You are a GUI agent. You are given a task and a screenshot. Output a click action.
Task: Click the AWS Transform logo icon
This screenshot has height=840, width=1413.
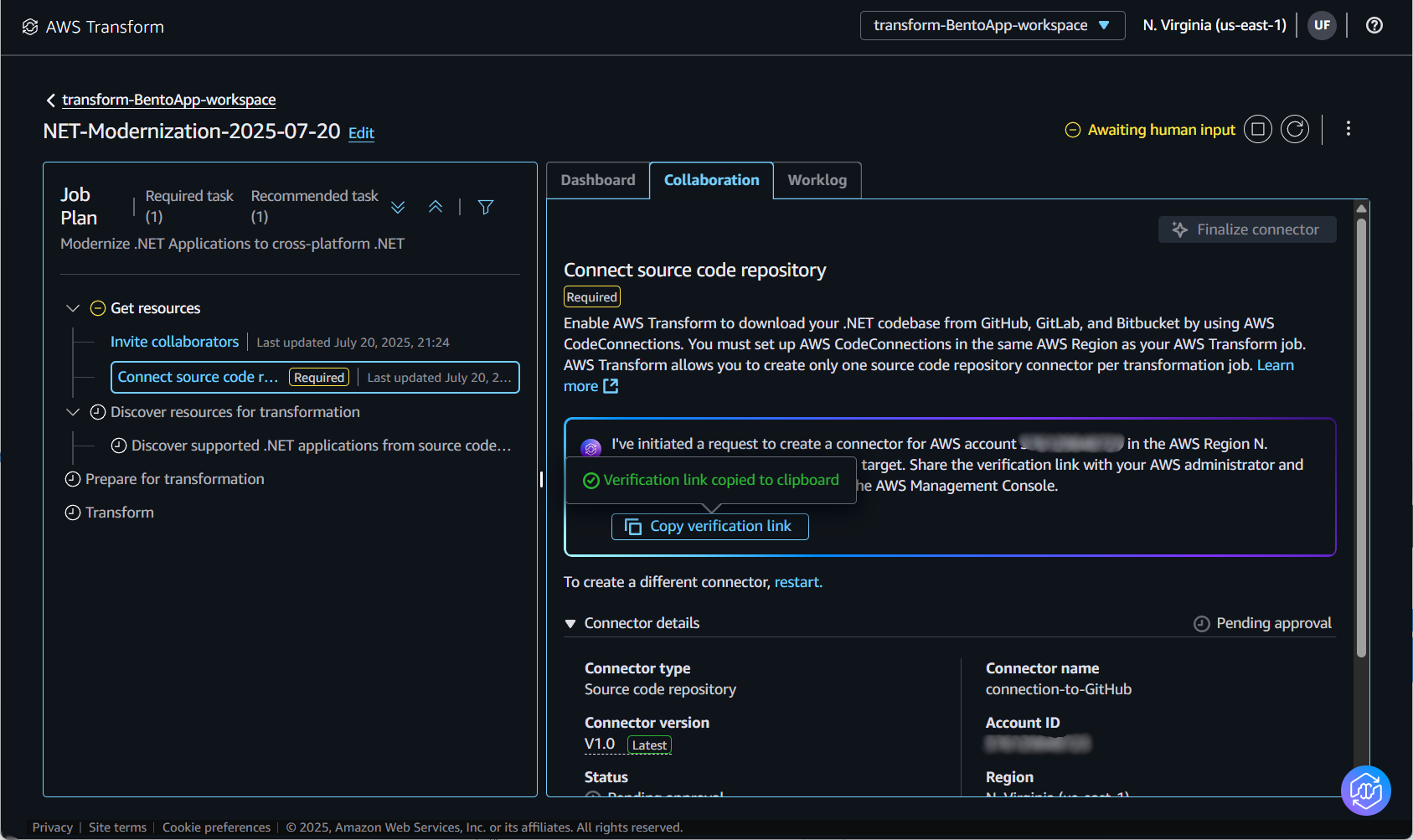[30, 27]
